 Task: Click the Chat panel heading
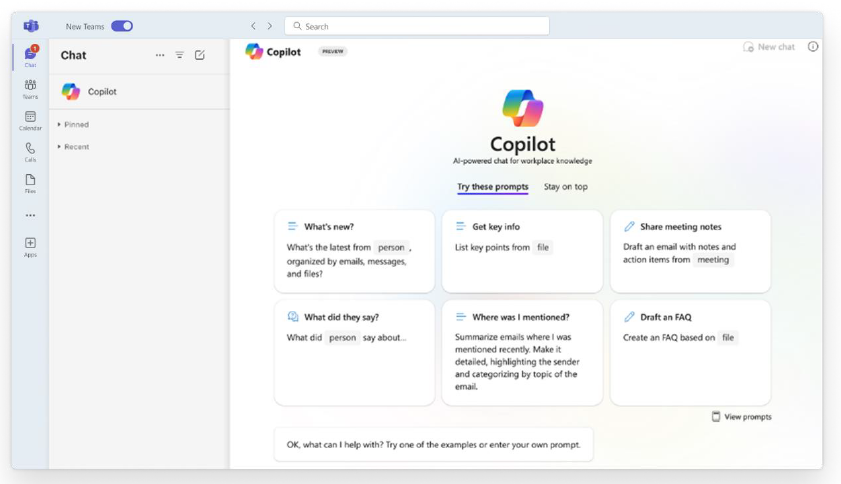click(x=73, y=55)
